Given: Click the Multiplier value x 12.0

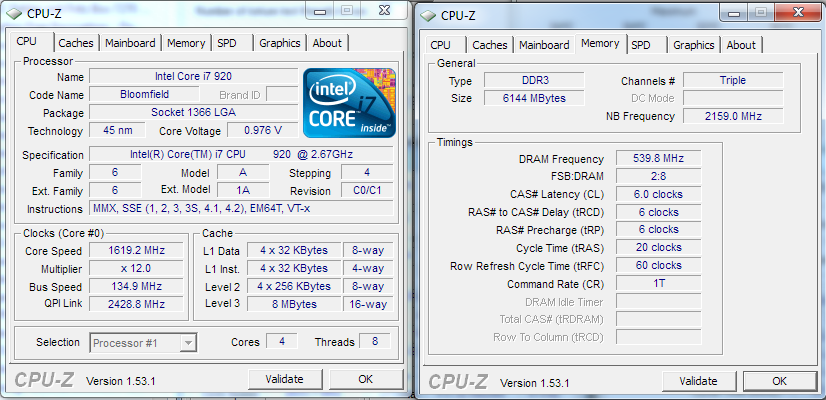Looking at the screenshot, I should click(136, 268).
